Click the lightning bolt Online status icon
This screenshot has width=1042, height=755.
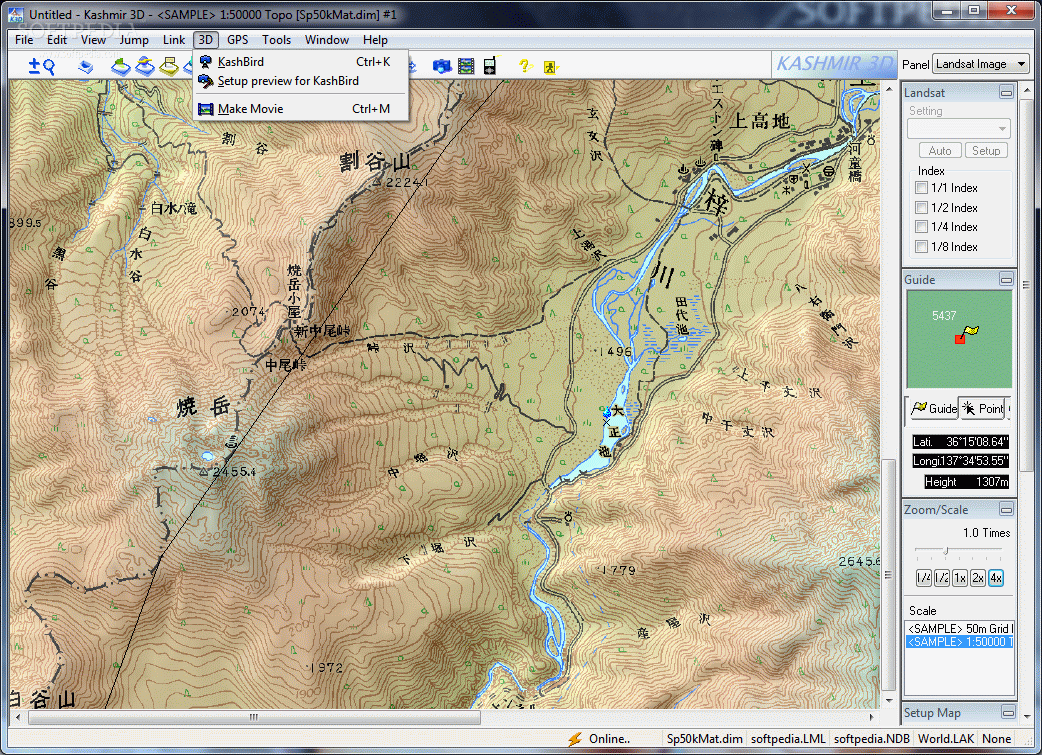574,738
